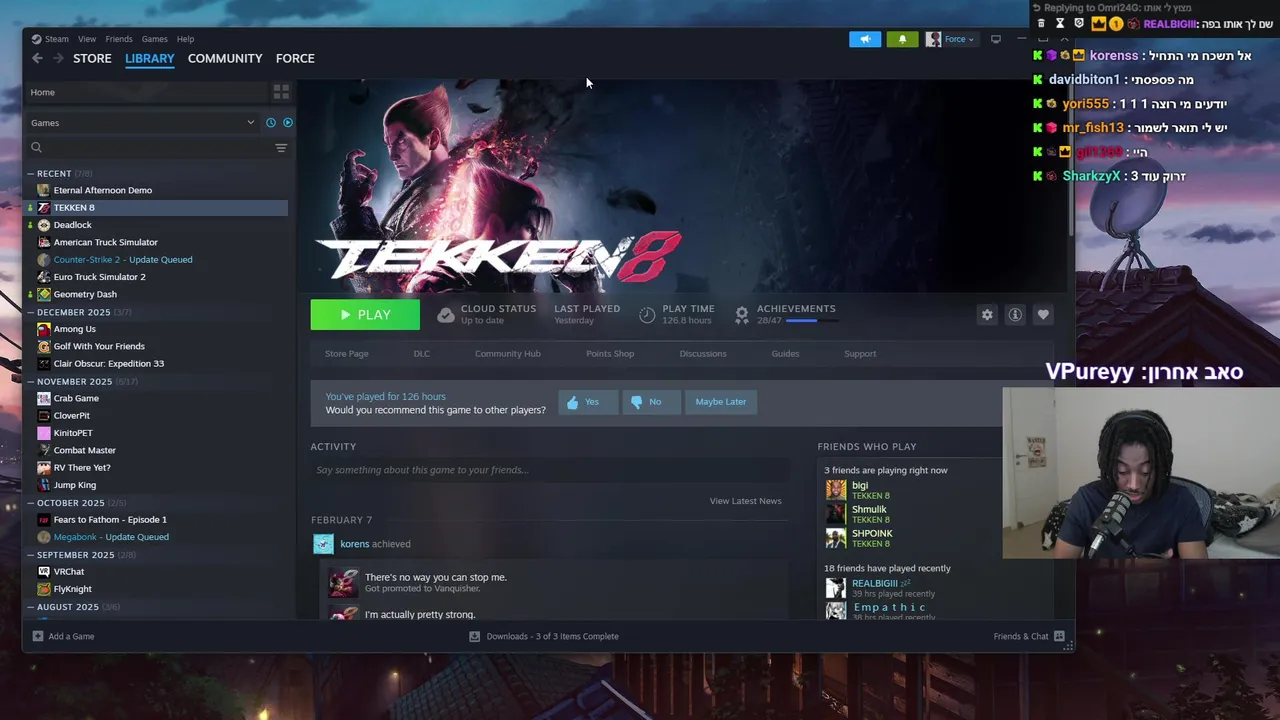1280x720 pixels.
Task: Open the blue announcements megaphone button
Action: (865, 39)
